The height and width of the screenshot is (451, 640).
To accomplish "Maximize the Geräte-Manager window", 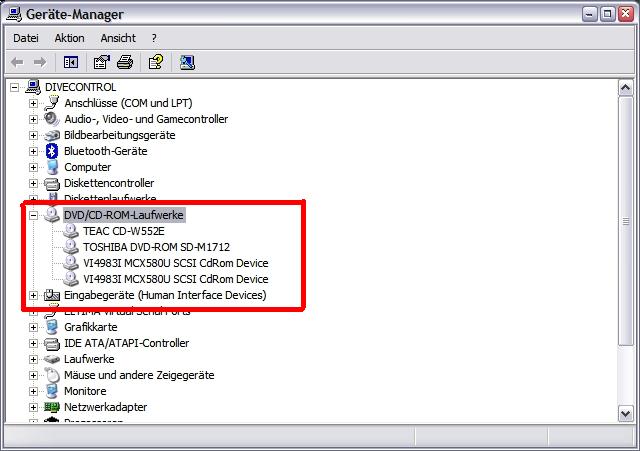I will (x=608, y=14).
